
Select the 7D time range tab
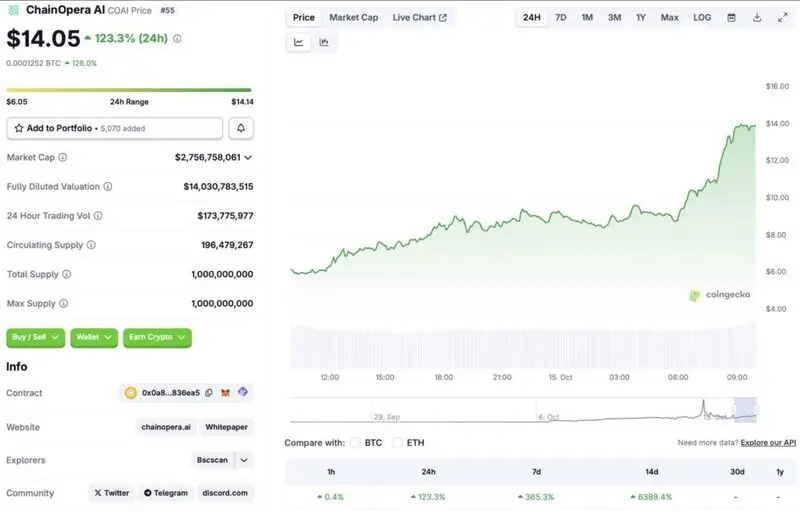click(x=561, y=18)
